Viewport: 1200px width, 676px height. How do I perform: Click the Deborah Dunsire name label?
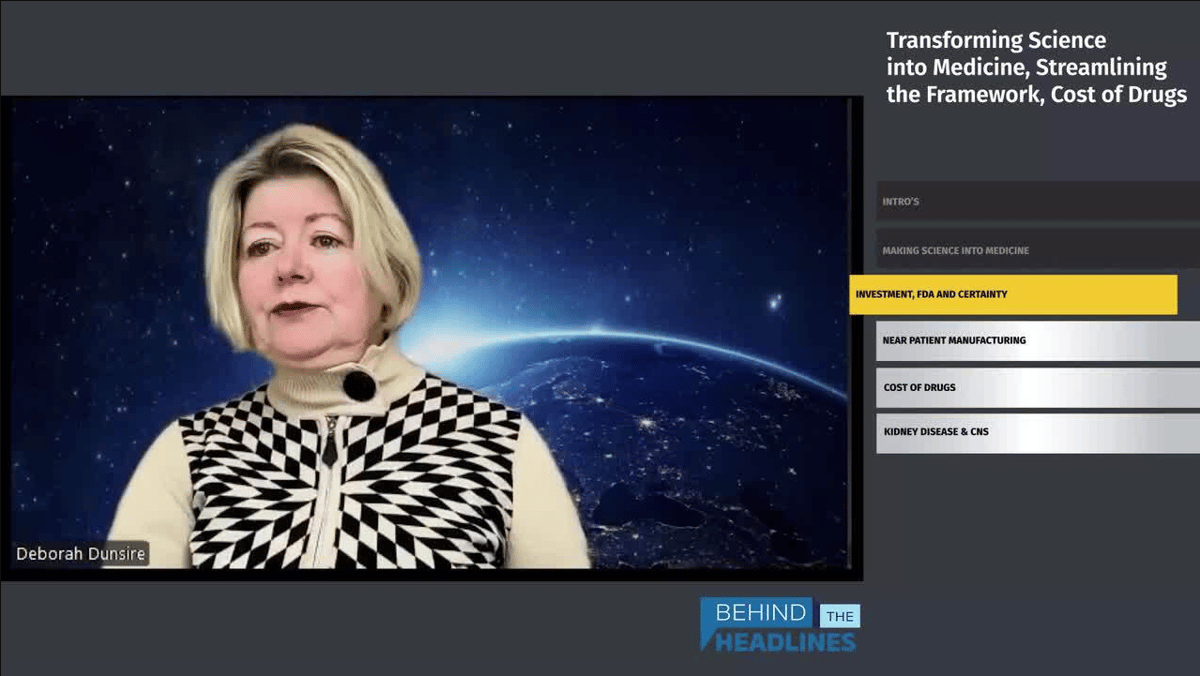point(82,553)
